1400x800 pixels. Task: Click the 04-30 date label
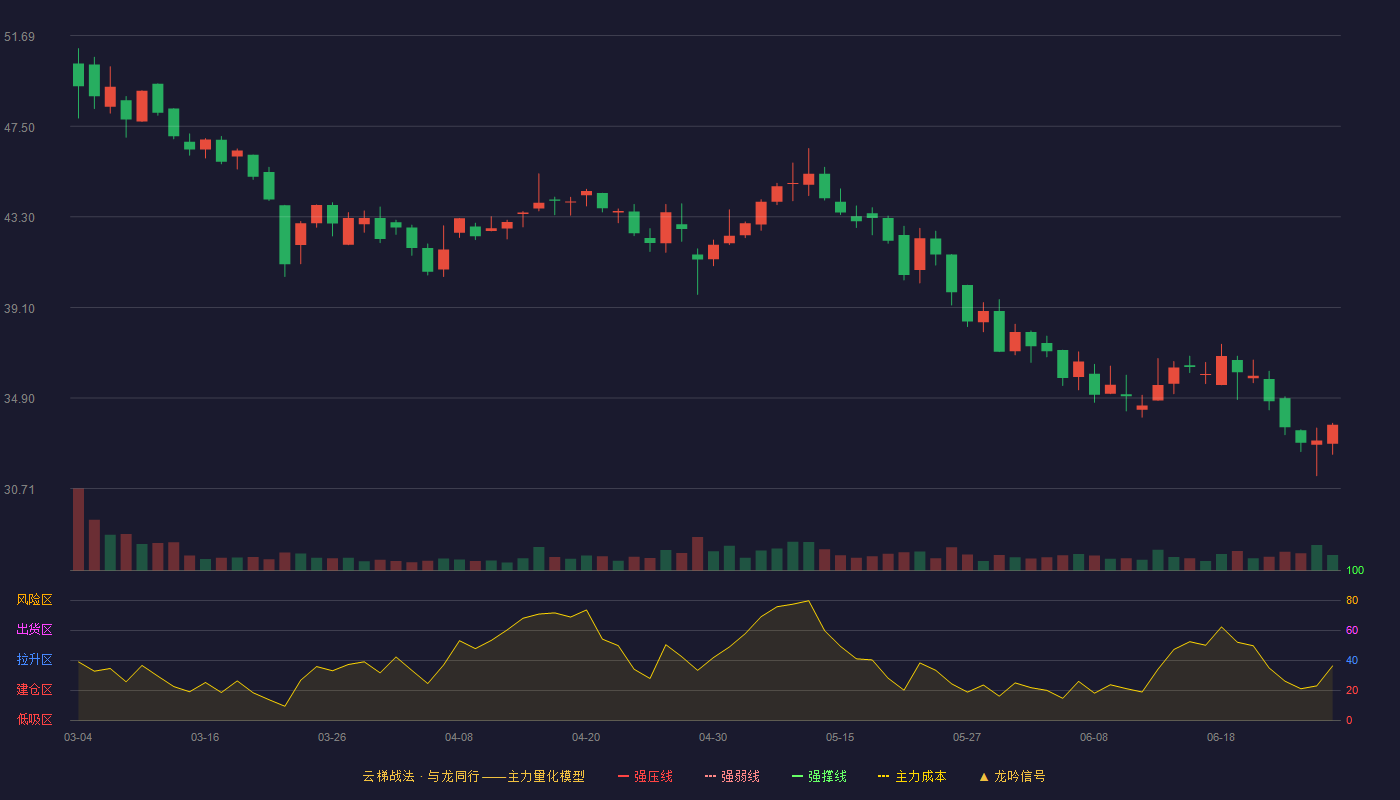[x=713, y=737]
